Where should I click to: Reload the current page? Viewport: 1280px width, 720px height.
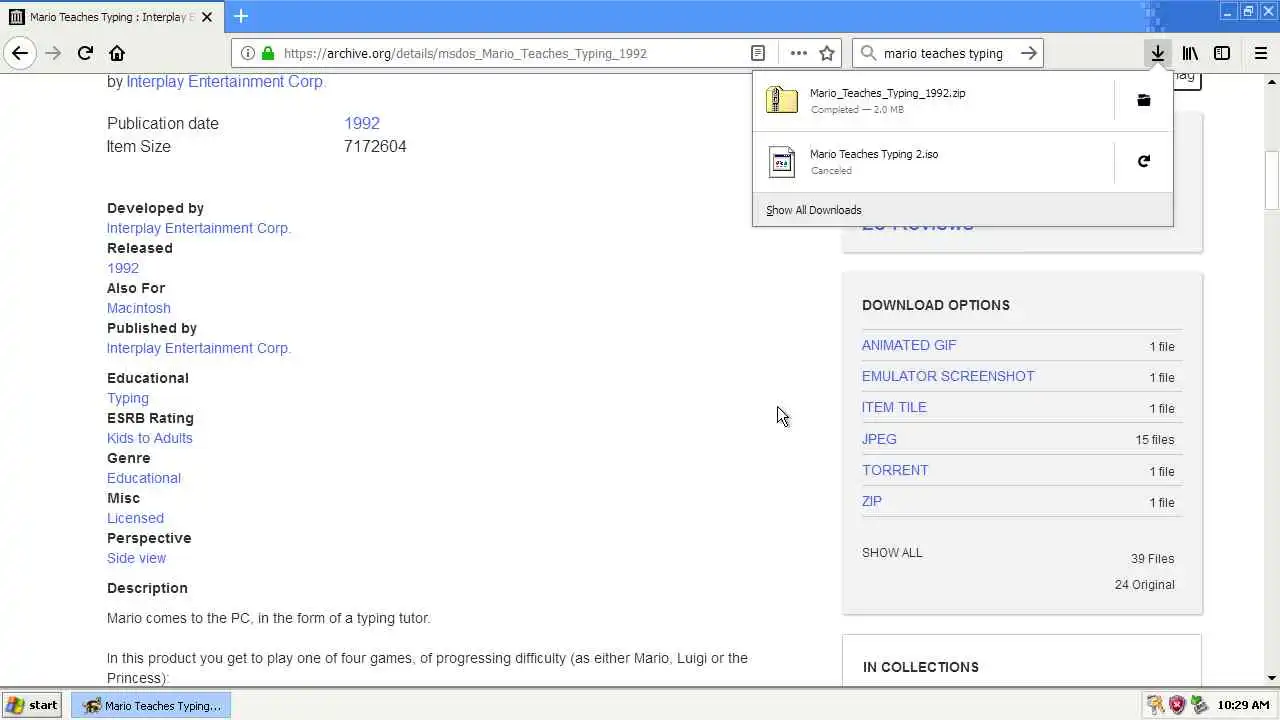(x=85, y=53)
